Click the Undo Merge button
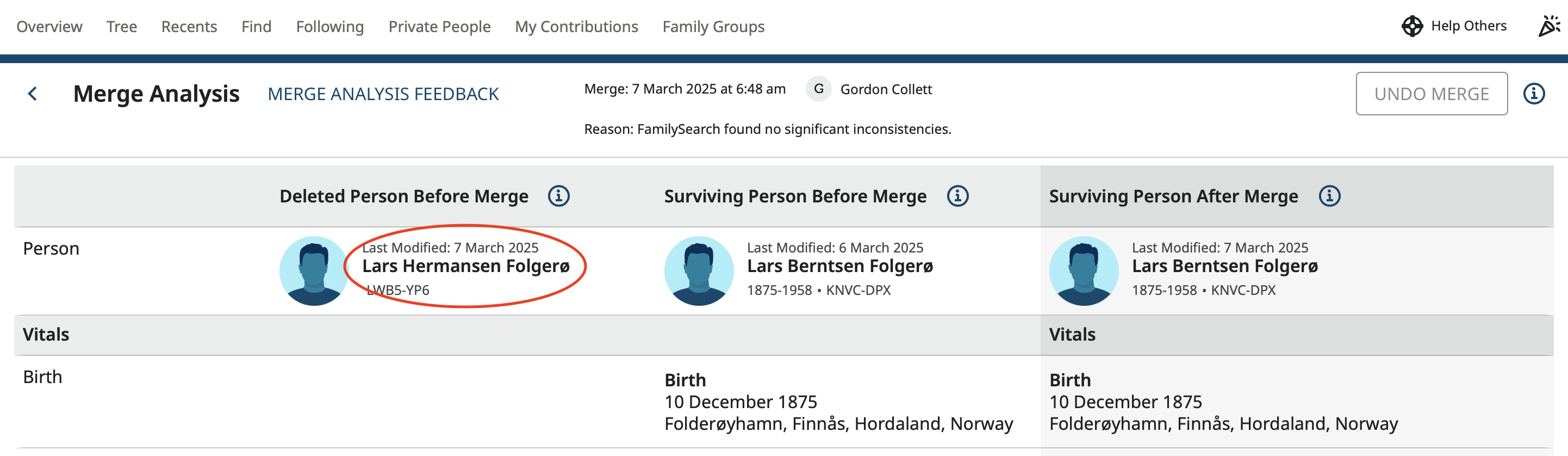This screenshot has height=456, width=1568. 1431,94
